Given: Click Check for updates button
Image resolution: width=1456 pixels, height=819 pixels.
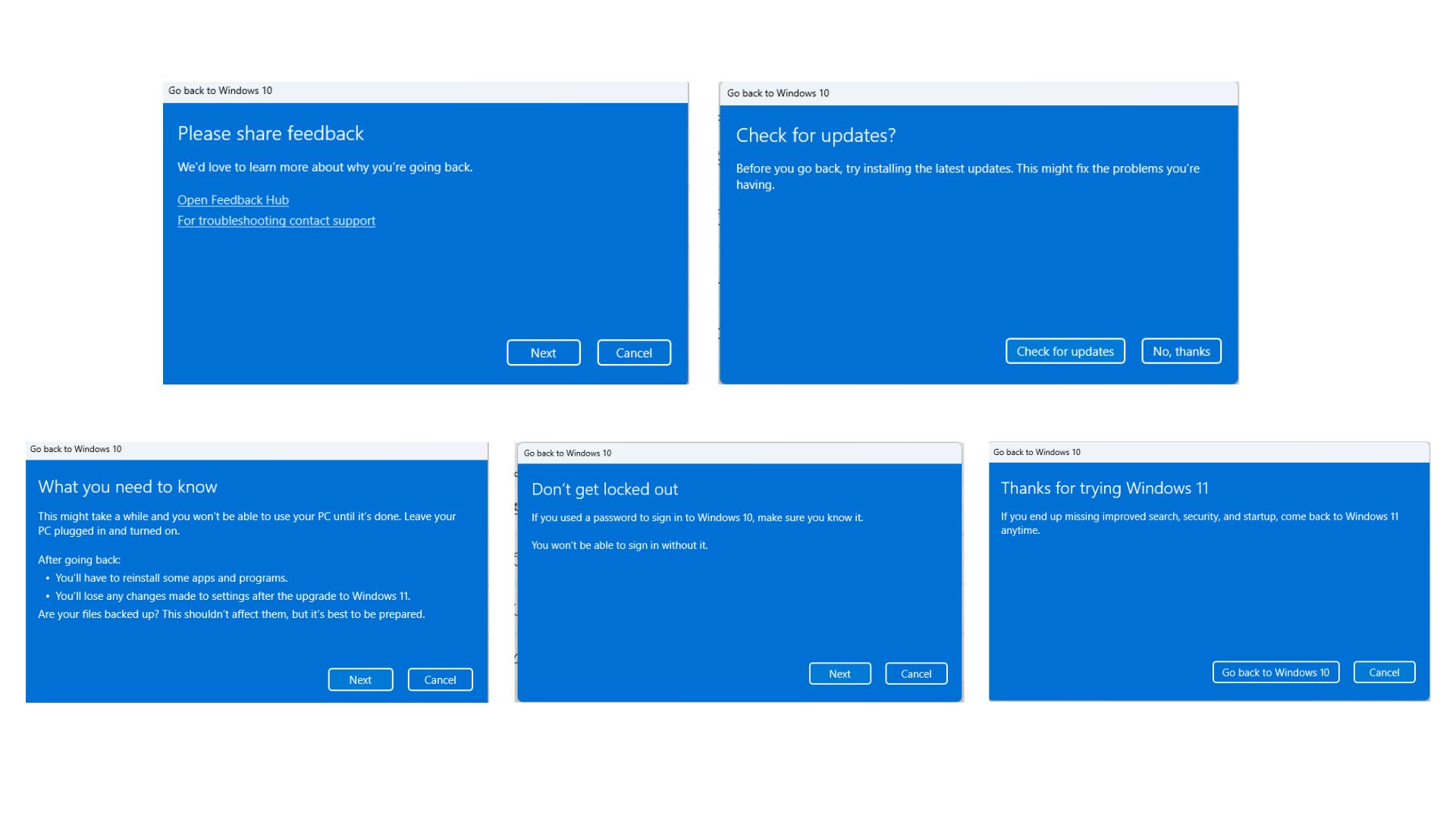Looking at the screenshot, I should pyautogui.click(x=1065, y=350).
